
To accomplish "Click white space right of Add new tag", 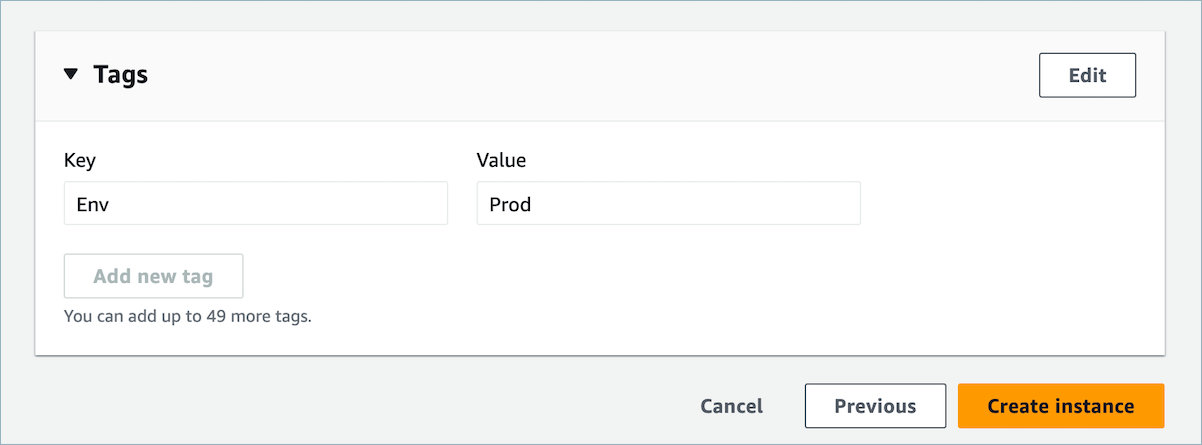I will [600, 276].
